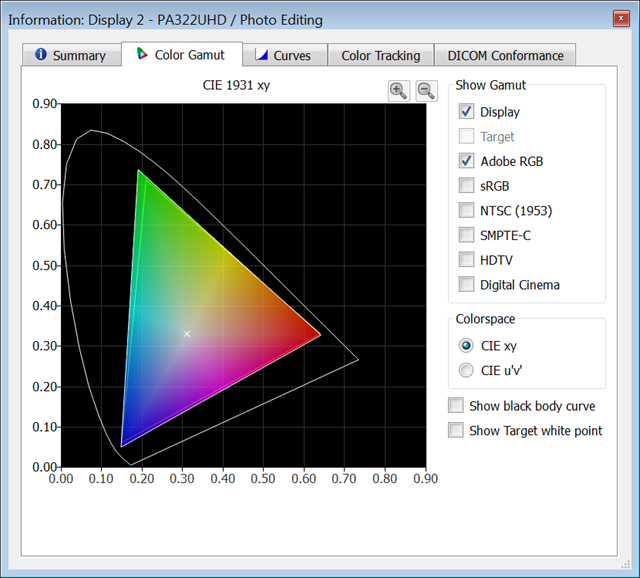Click the zoom in magnifier icon
640x578 pixels.
coord(398,91)
